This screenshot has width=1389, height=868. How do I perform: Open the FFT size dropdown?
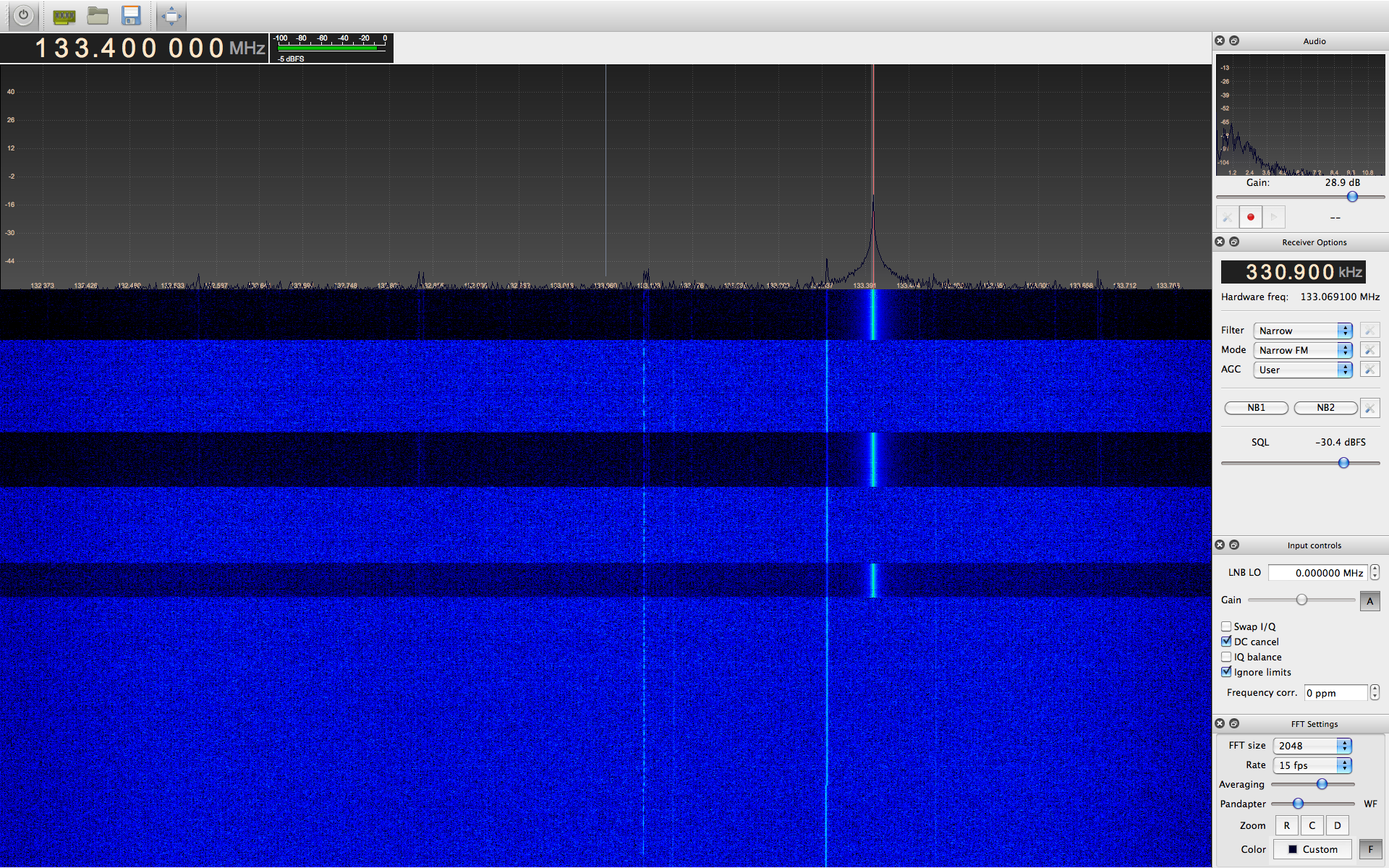[1312, 746]
